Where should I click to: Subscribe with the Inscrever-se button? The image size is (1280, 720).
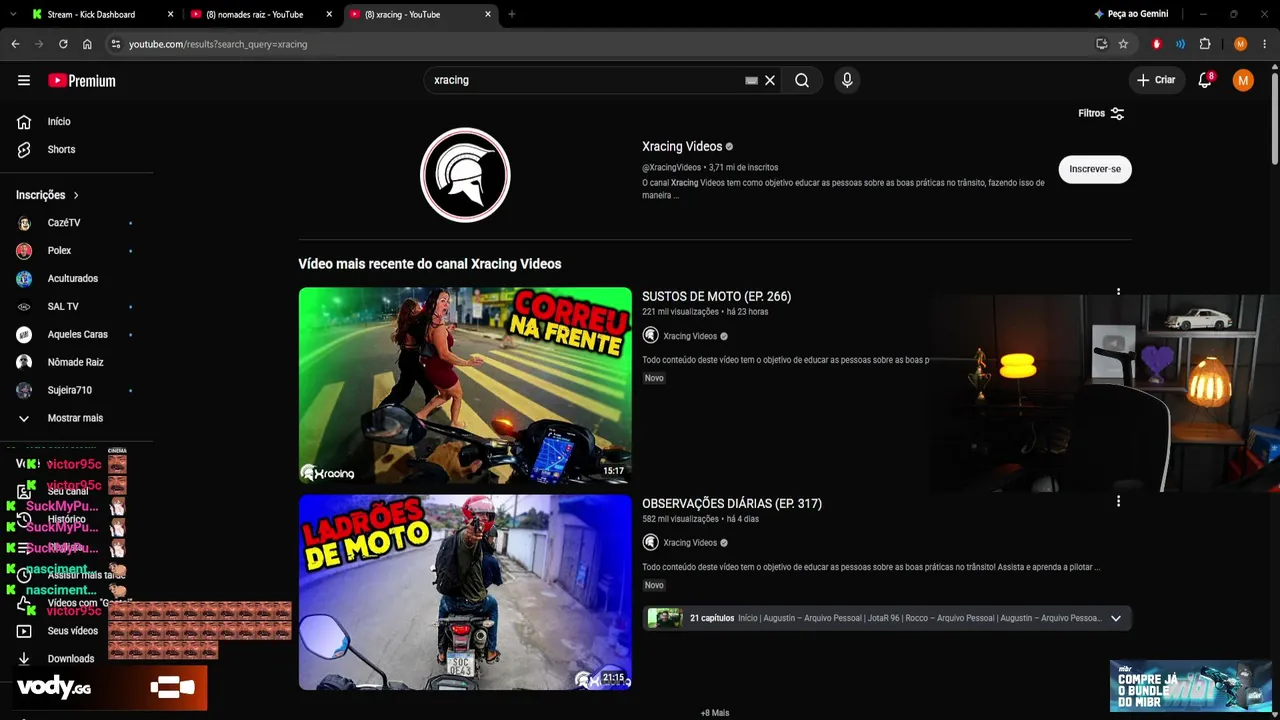click(x=1095, y=169)
